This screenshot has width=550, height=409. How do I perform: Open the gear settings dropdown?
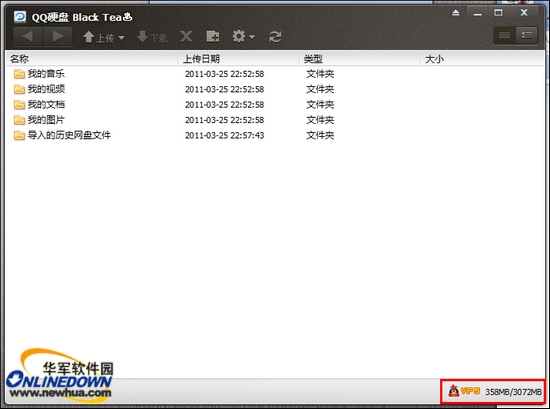tap(243, 36)
